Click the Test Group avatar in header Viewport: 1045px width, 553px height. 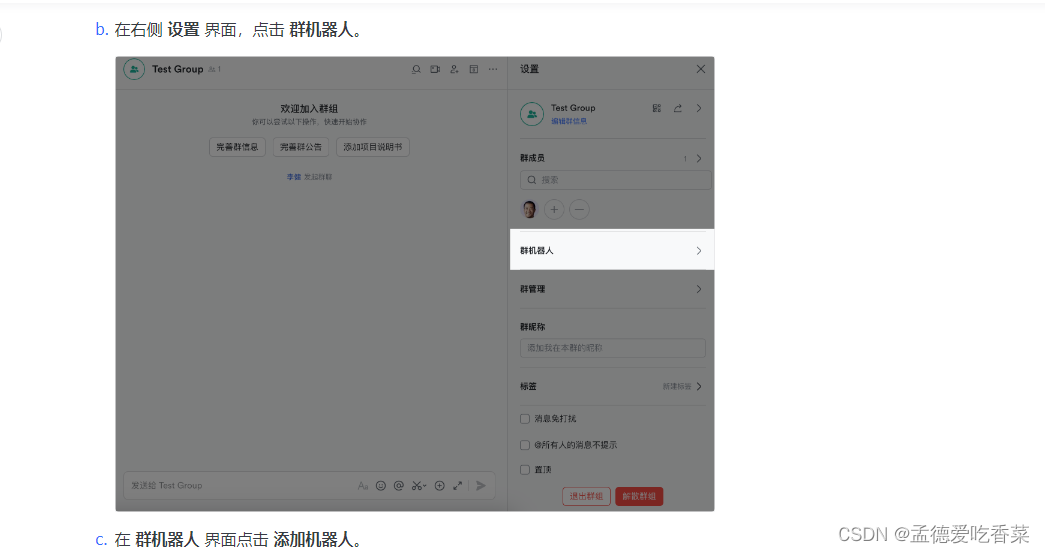[134, 69]
